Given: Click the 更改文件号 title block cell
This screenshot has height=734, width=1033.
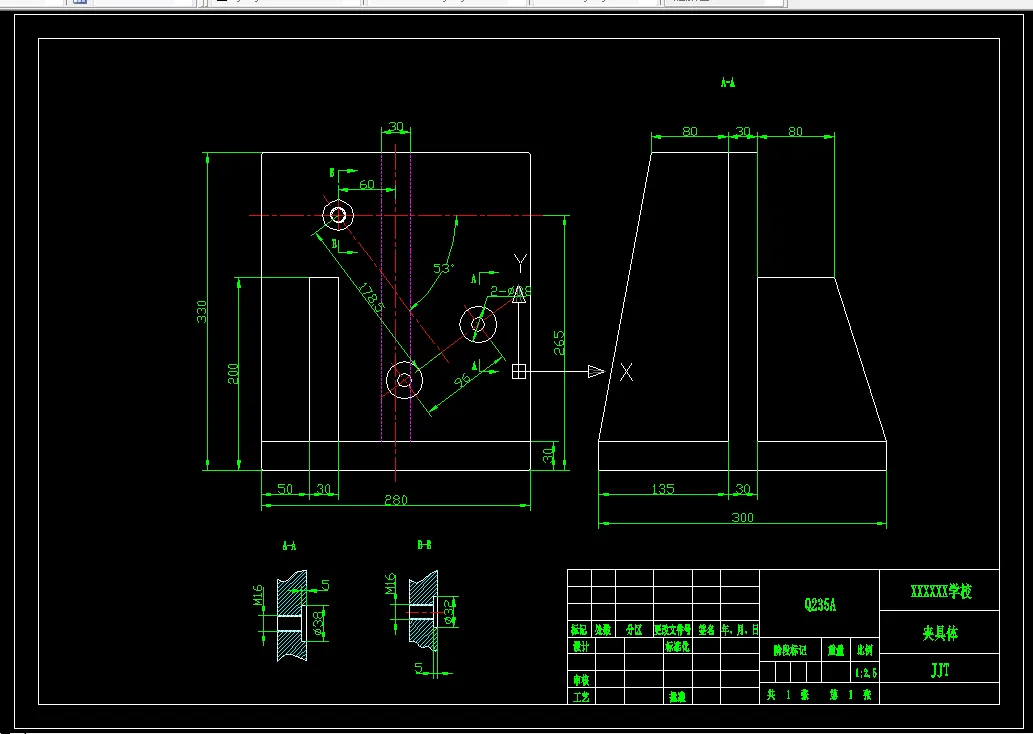Looking at the screenshot, I should coord(673,630).
